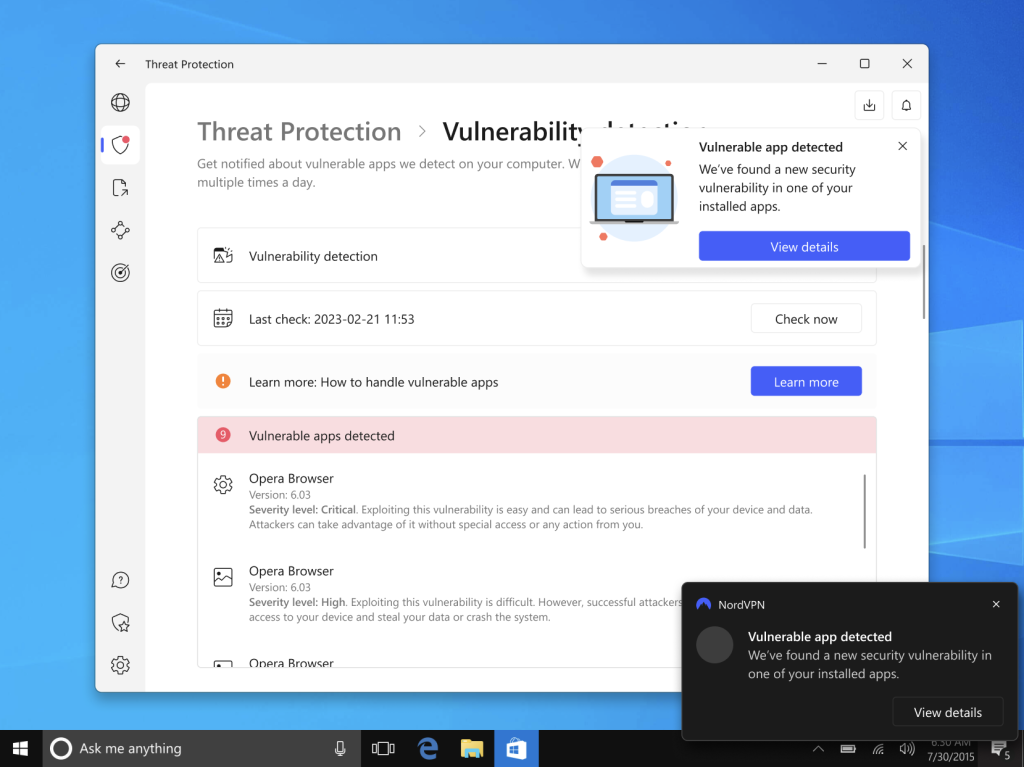Open the Dark Web Monitor target icon
1024x767 pixels.
click(x=120, y=272)
